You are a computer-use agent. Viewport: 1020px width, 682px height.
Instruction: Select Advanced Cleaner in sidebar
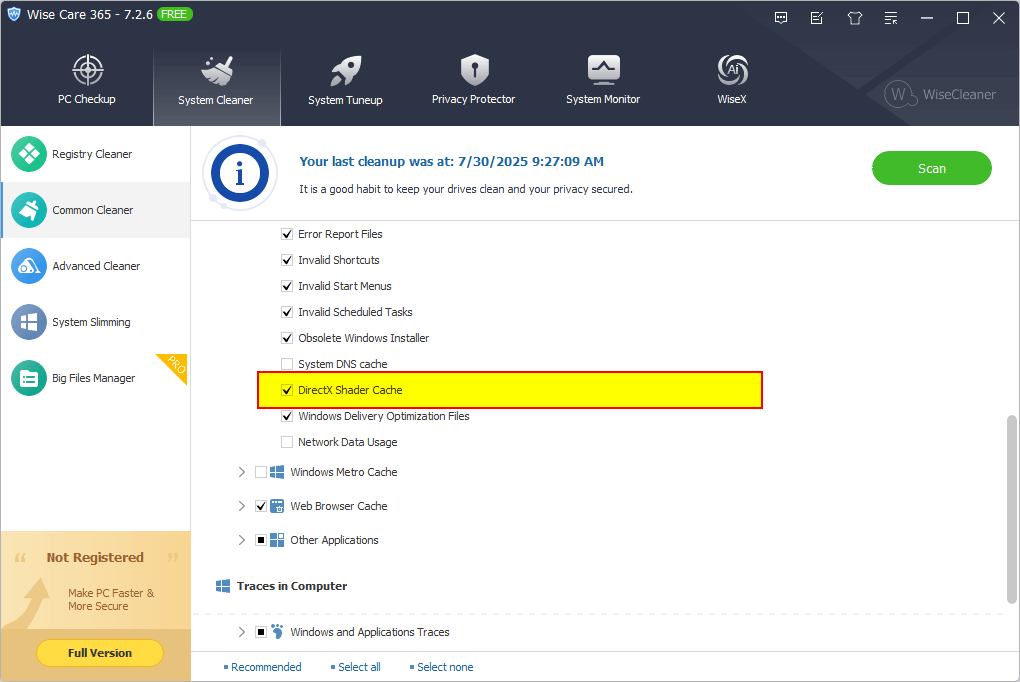96,266
